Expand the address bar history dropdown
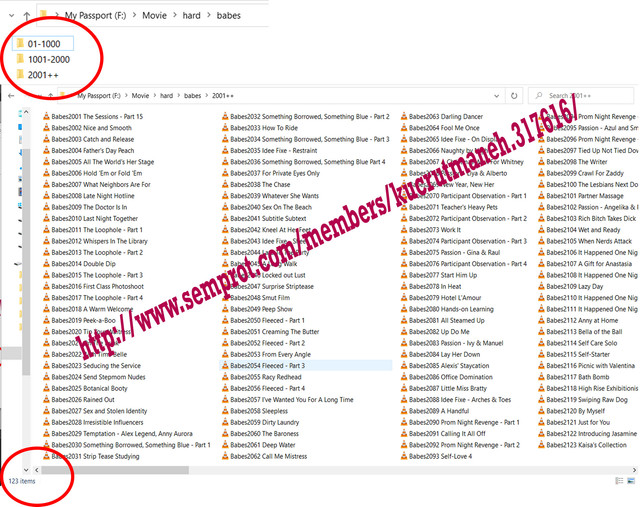 pos(496,96)
